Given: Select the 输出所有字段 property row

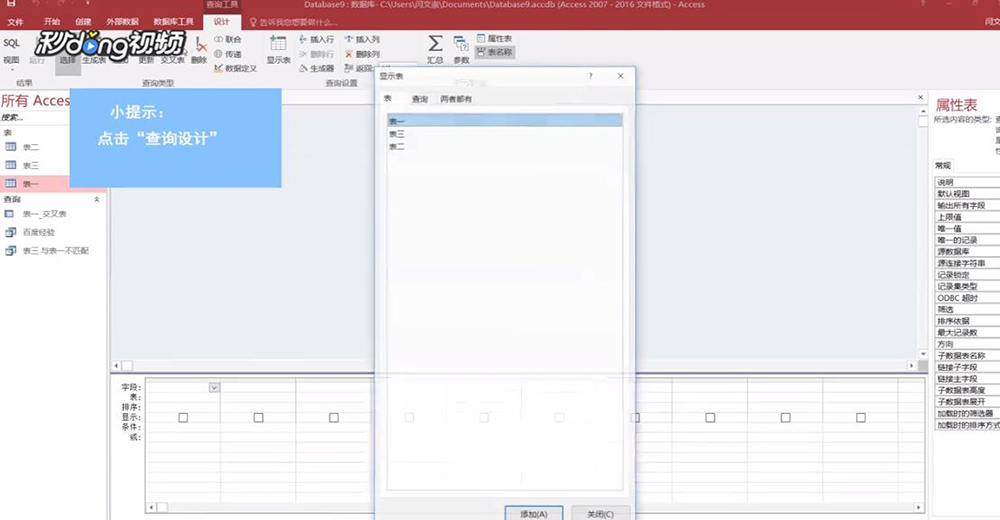Looking at the screenshot, I should click(967, 205).
